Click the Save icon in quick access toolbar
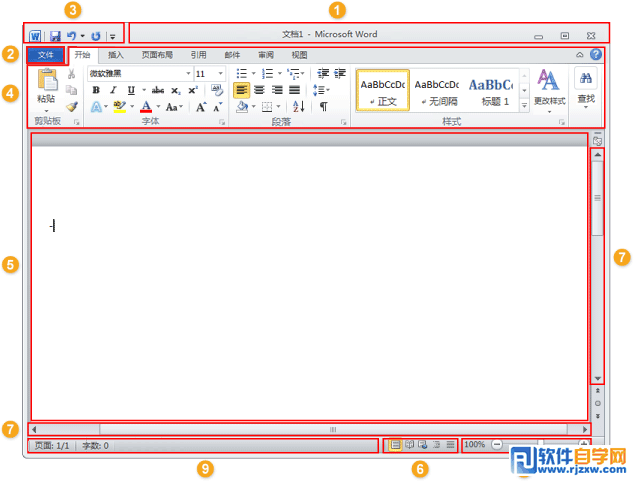Screen dimensions: 634x481 (55, 36)
